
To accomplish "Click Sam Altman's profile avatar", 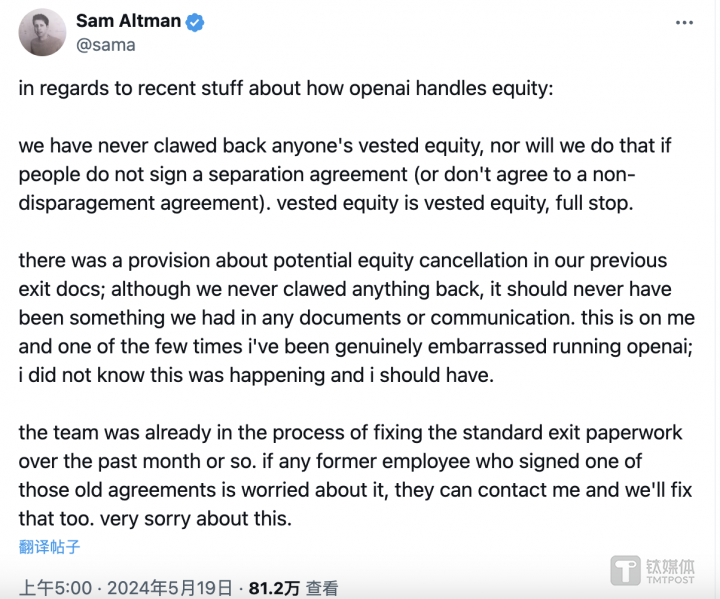I will click(43, 33).
